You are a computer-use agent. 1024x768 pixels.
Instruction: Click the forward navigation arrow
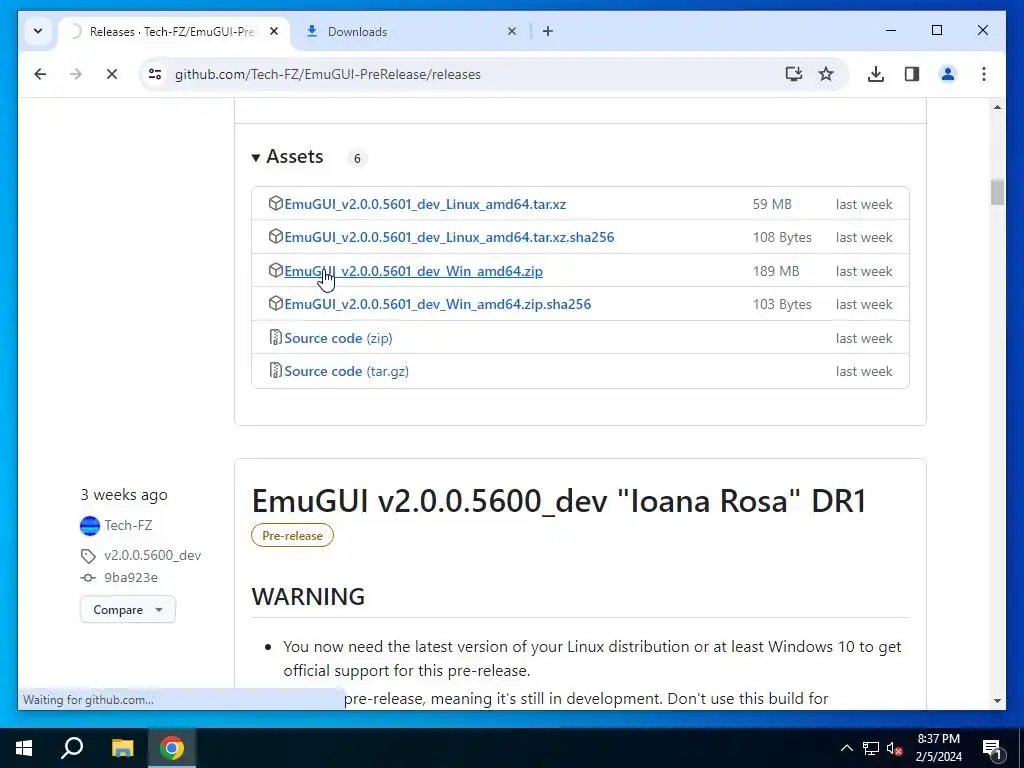(76, 74)
